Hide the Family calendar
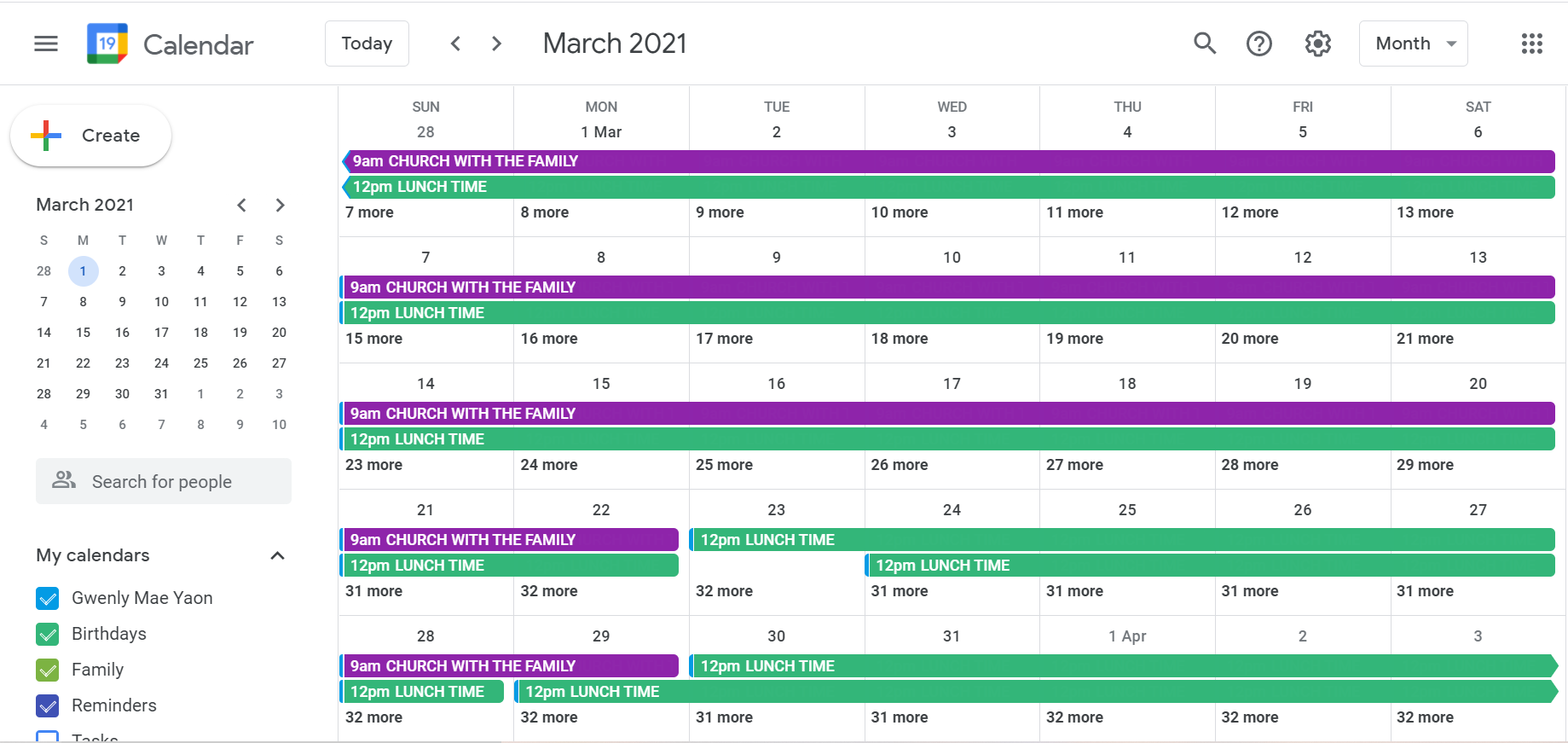The image size is (1568, 743). [x=48, y=670]
